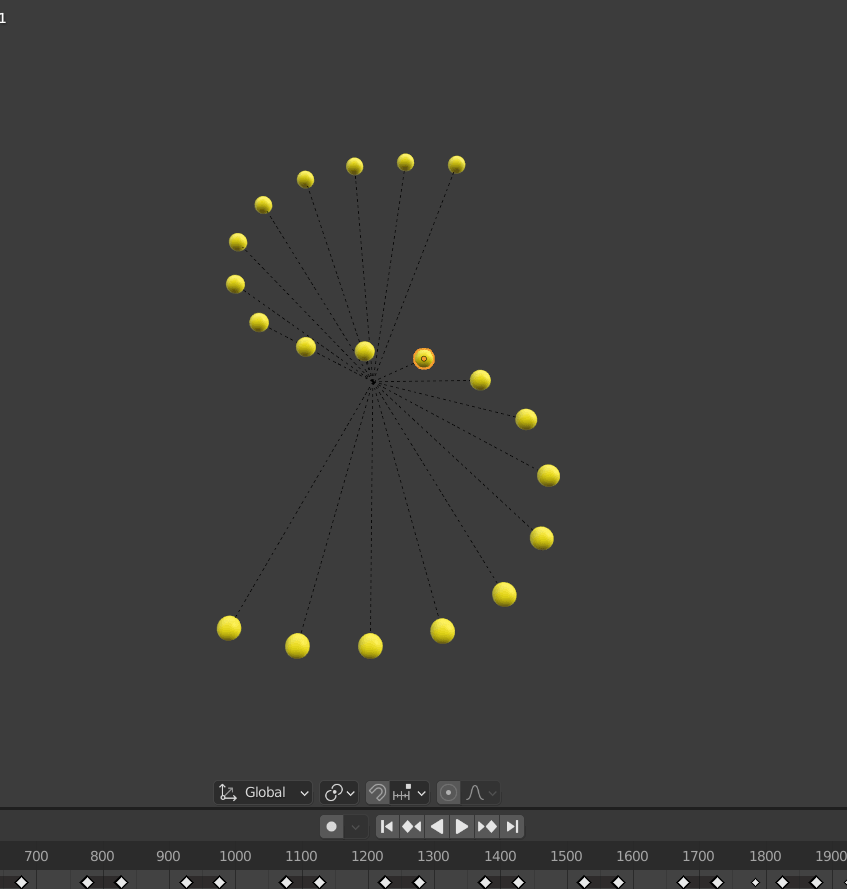Screen dimensions: 847x889
Task: Select the smallest sphere at the spiral's top-right end
Action: 456,164
